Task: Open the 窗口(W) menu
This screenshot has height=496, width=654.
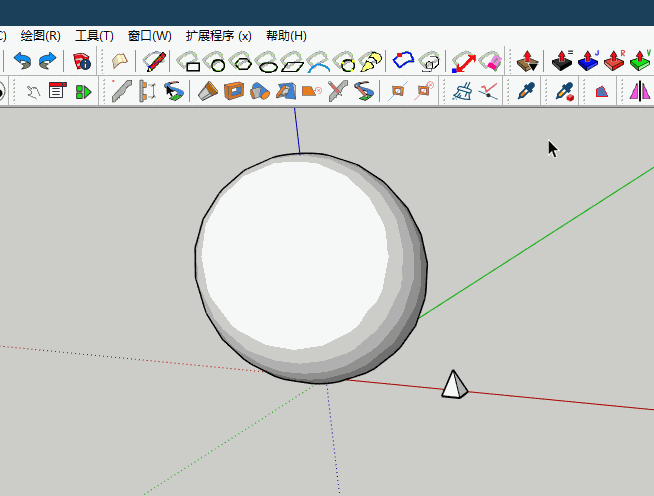Action: tap(149, 35)
